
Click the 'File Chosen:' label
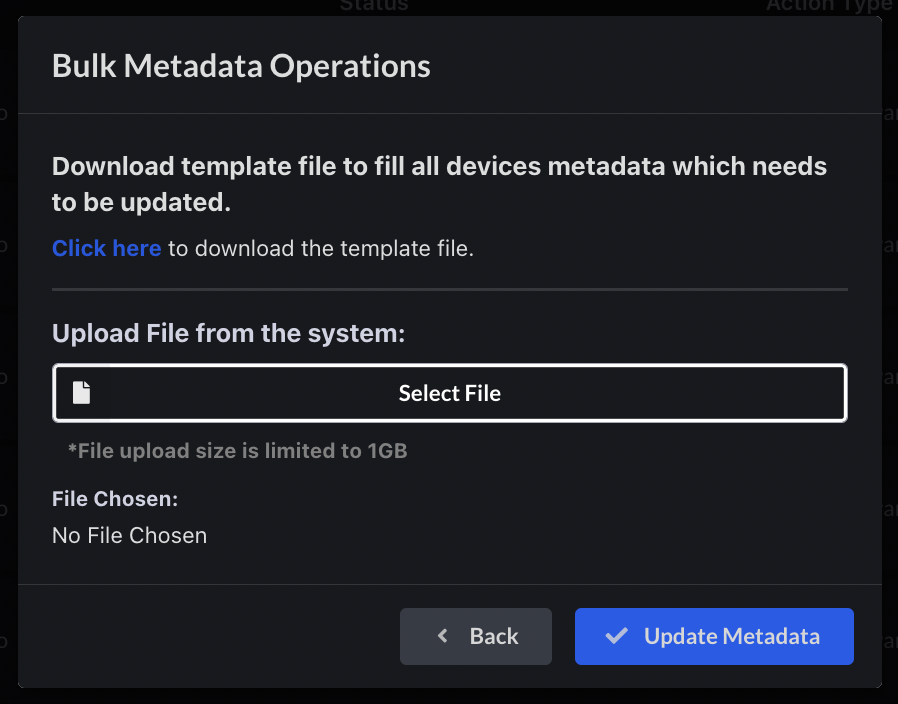point(115,499)
